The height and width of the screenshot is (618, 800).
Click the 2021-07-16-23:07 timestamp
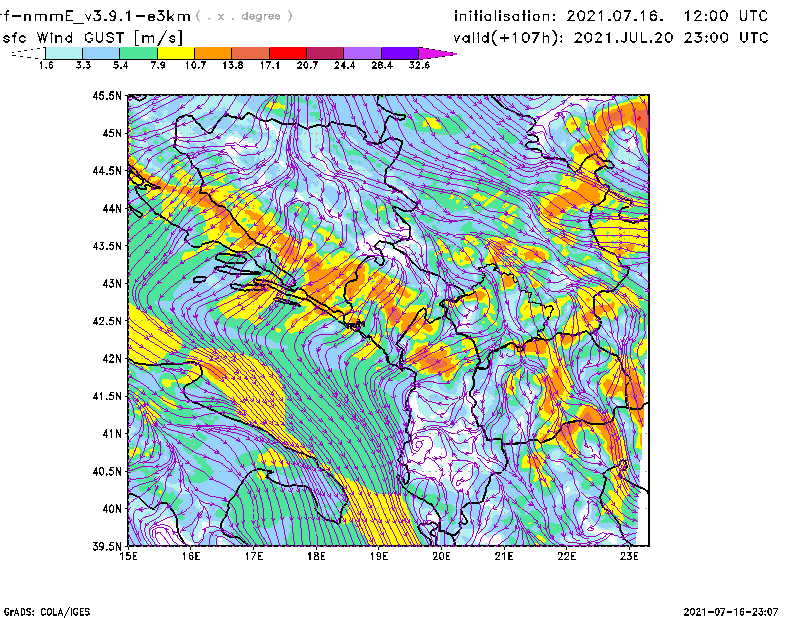coord(731,612)
